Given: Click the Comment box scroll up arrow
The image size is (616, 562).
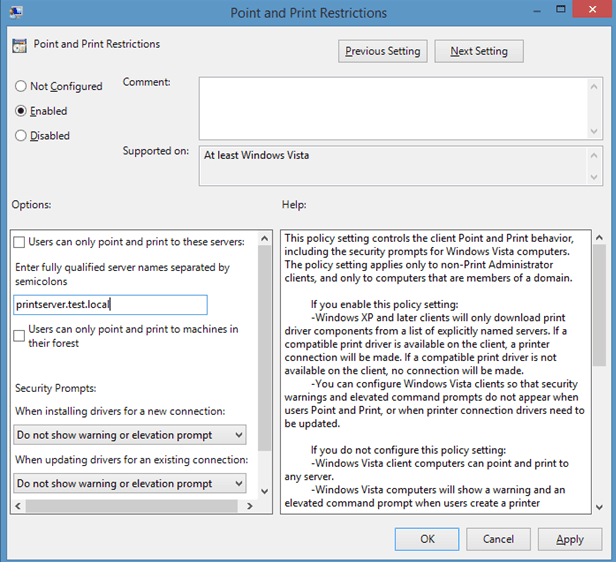Looking at the screenshot, I should 594,86.
